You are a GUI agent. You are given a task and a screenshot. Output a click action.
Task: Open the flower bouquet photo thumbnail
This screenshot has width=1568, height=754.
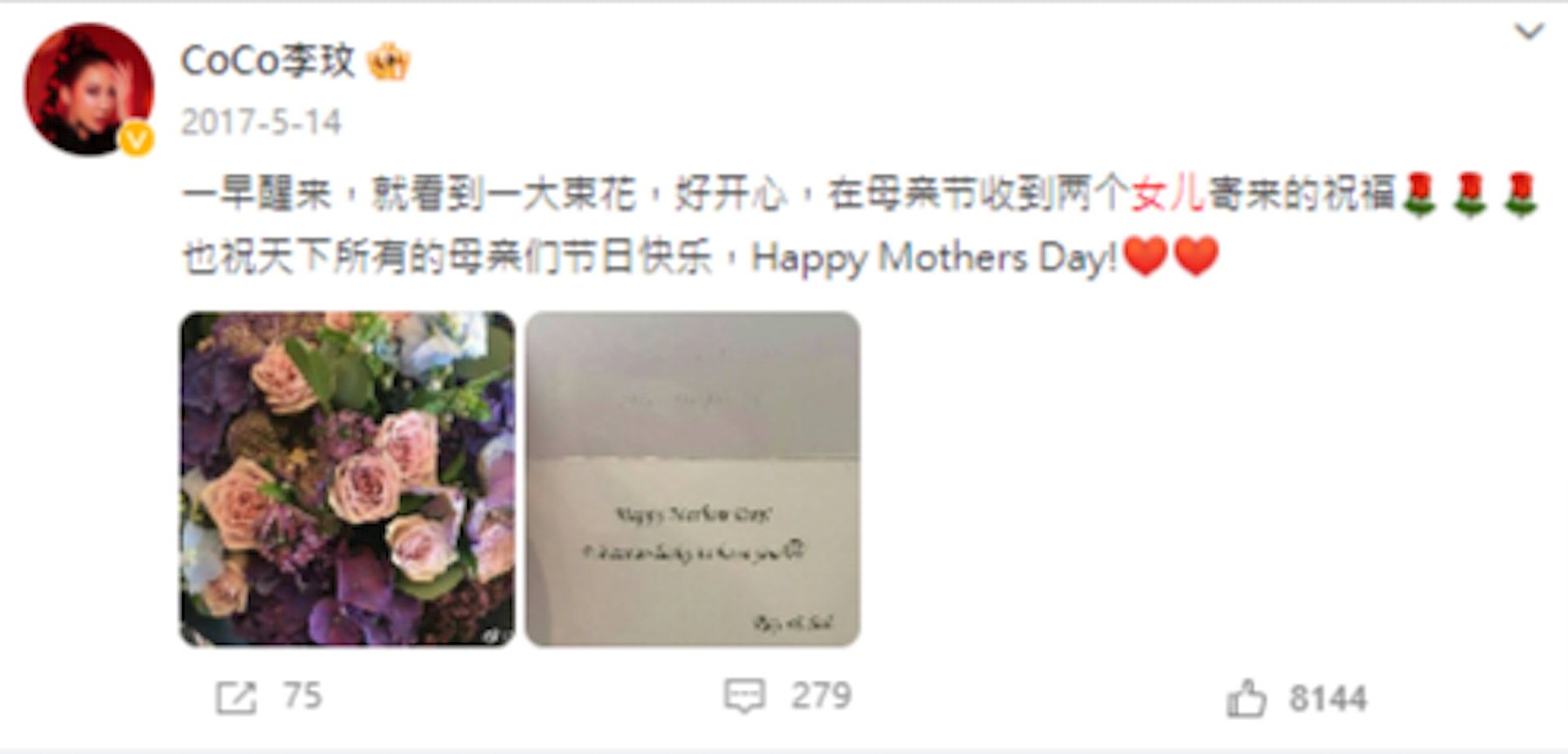click(x=347, y=480)
